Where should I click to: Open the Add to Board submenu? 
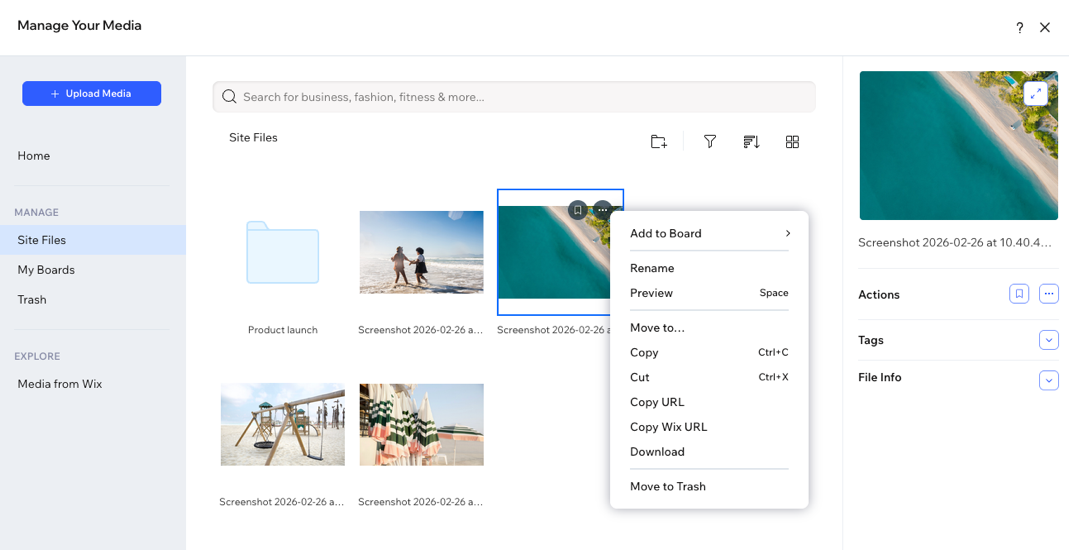pos(709,233)
